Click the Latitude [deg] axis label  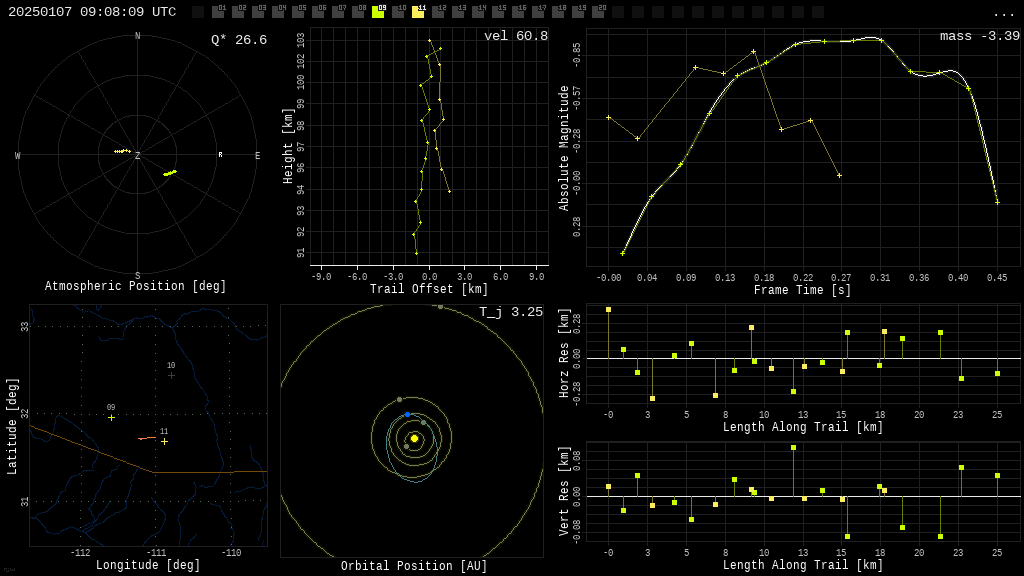(12, 426)
